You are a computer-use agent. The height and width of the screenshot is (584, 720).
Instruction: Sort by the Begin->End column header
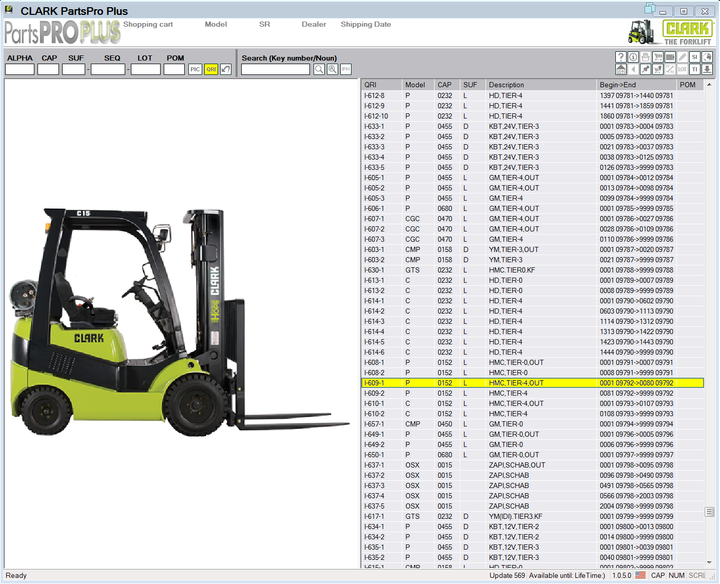coord(636,84)
